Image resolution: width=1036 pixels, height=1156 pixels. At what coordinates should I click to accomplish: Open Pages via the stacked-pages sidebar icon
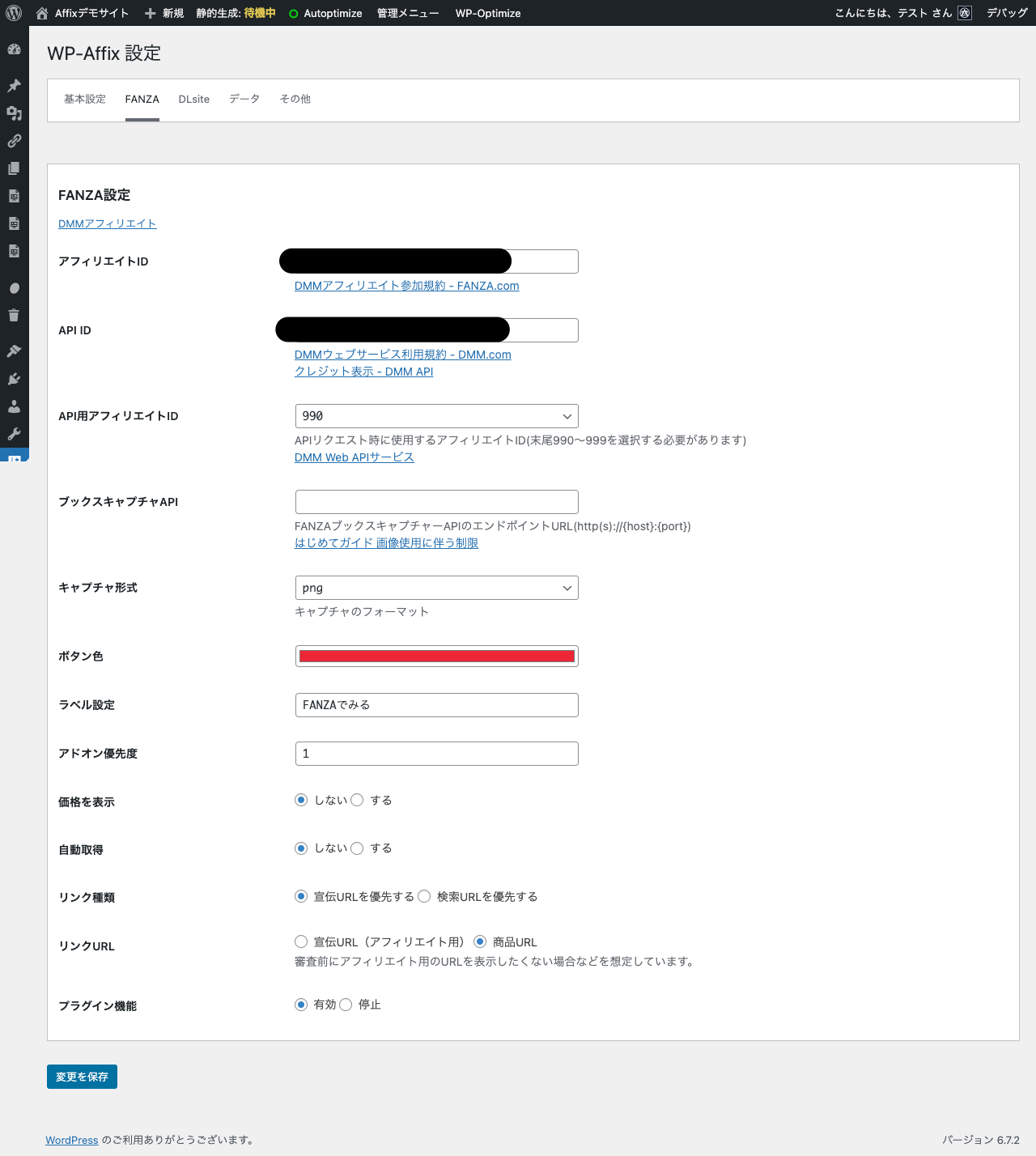(x=14, y=168)
